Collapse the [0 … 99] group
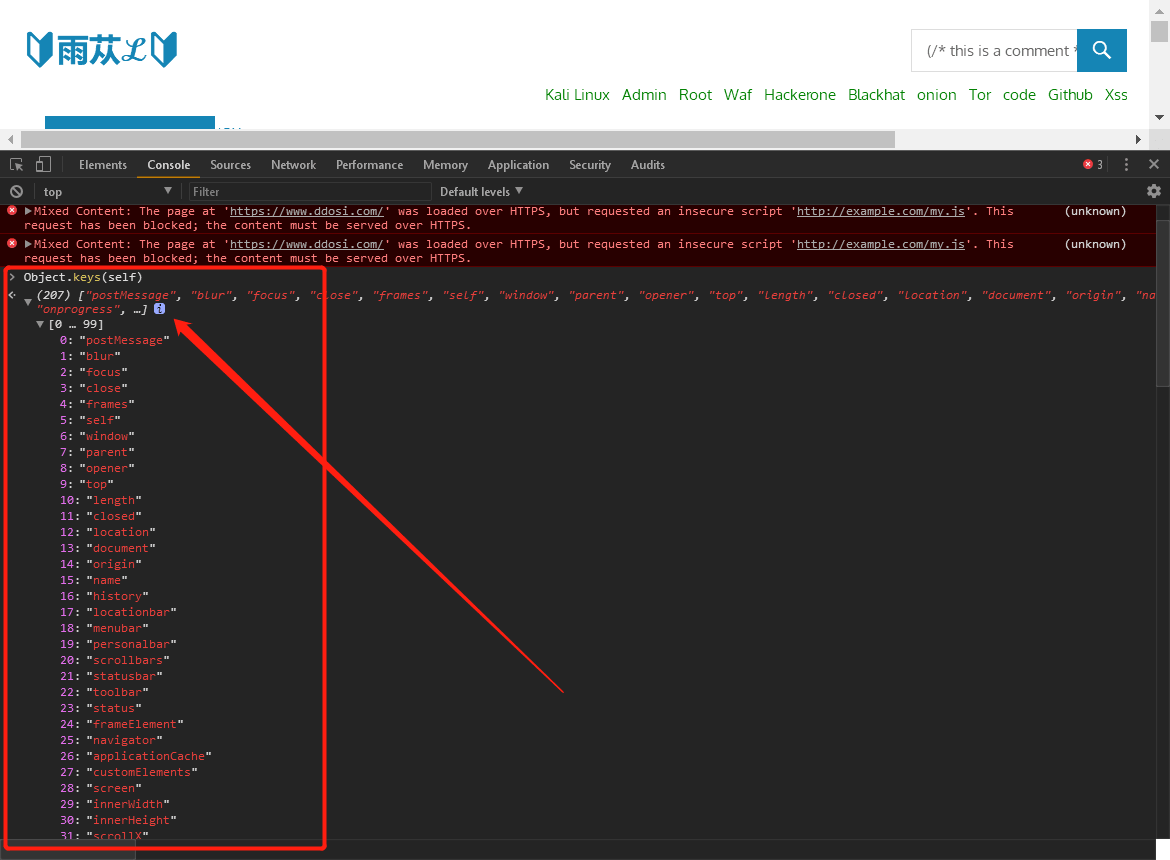The width and height of the screenshot is (1170, 860). tap(40, 324)
